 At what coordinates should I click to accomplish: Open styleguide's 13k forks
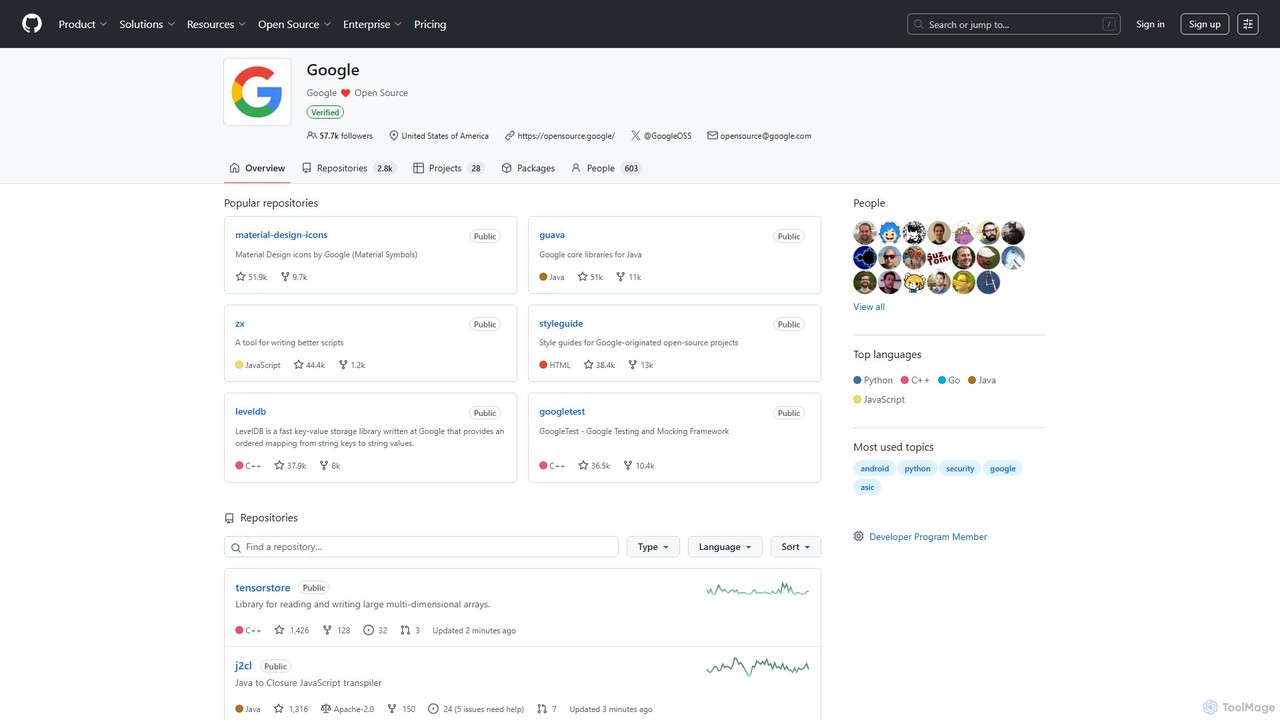point(640,365)
